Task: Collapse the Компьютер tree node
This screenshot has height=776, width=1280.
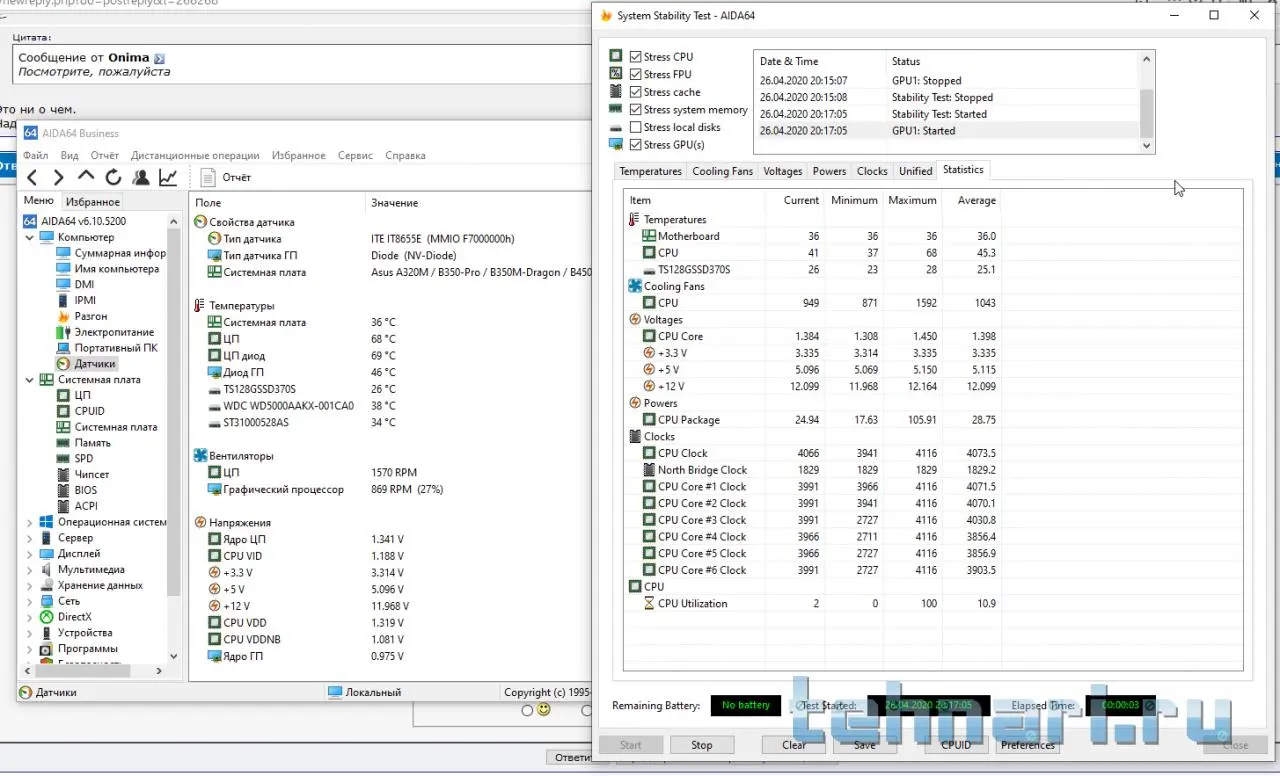Action: point(29,238)
